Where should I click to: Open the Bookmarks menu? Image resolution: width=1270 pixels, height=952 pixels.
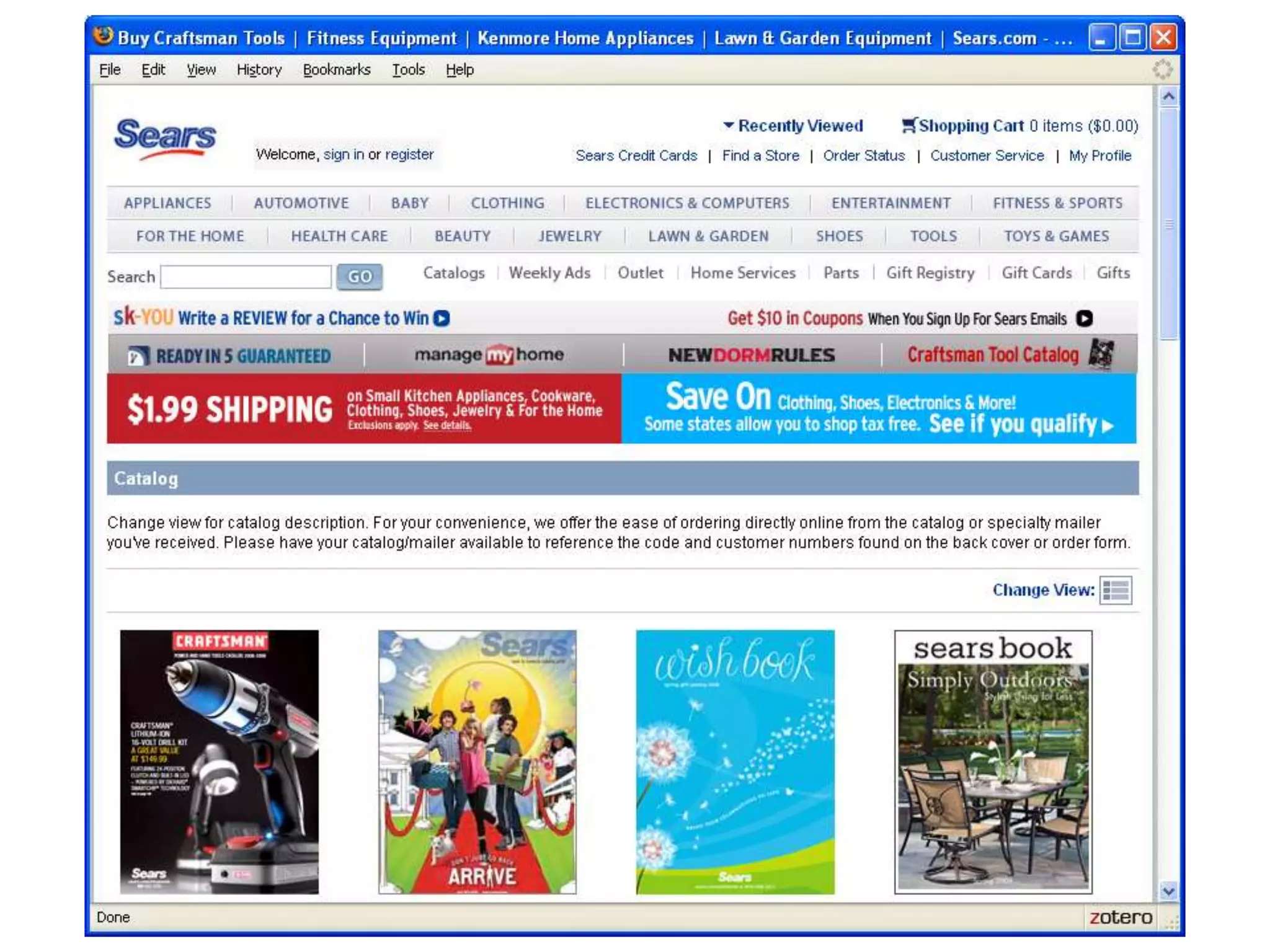[x=336, y=69]
